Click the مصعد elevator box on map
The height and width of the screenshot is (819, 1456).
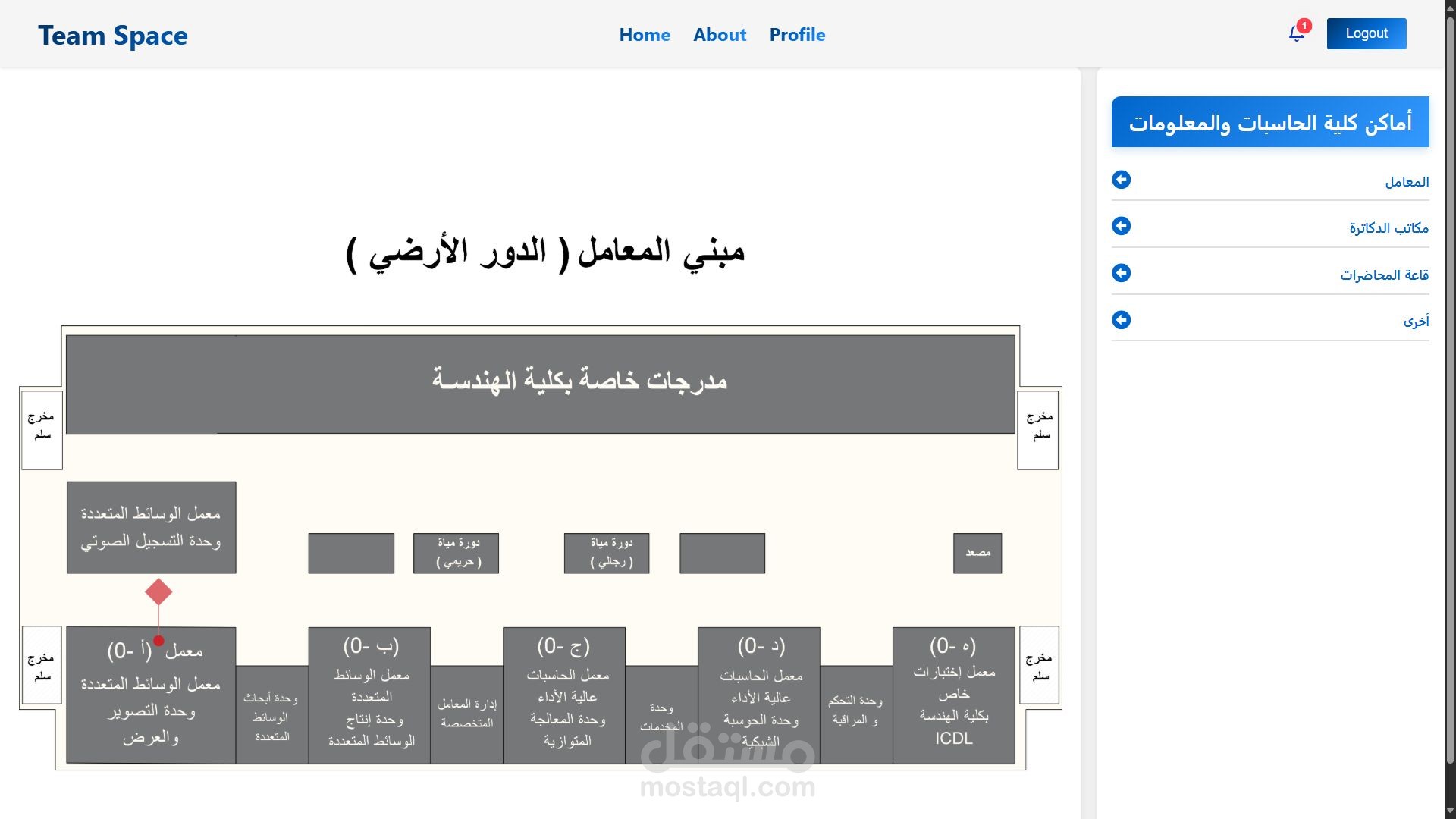[x=977, y=553]
